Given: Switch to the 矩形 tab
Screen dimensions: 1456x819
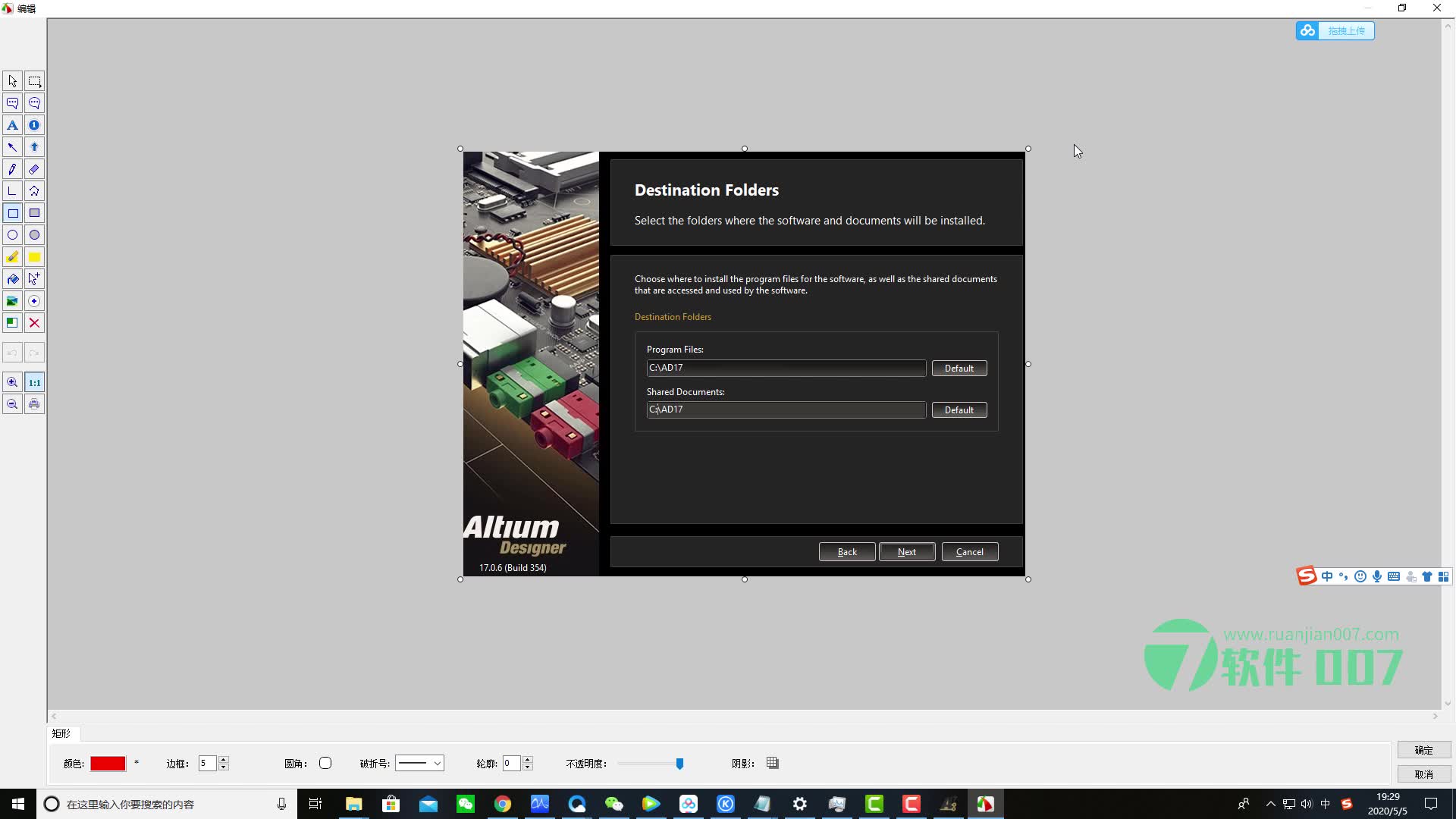Looking at the screenshot, I should click(x=61, y=733).
